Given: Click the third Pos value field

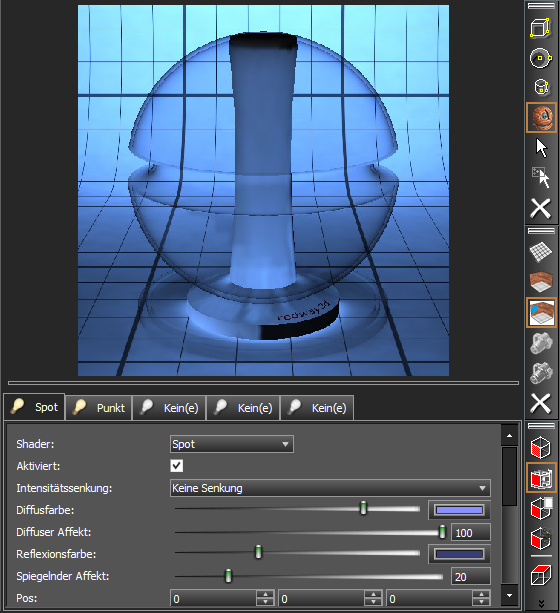Looking at the screenshot, I should 429,599.
